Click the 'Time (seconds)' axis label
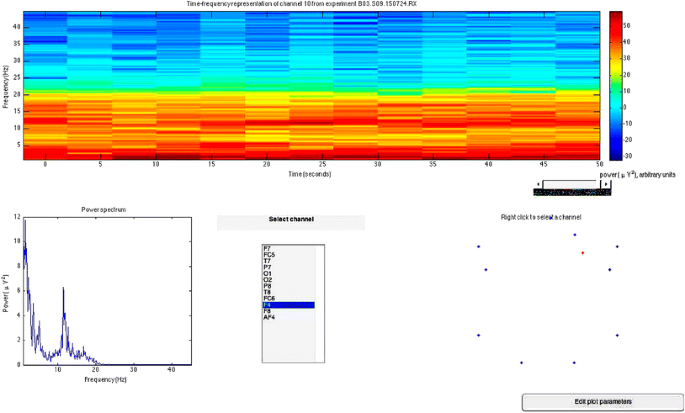The height and width of the screenshot is (413, 685). (310, 174)
